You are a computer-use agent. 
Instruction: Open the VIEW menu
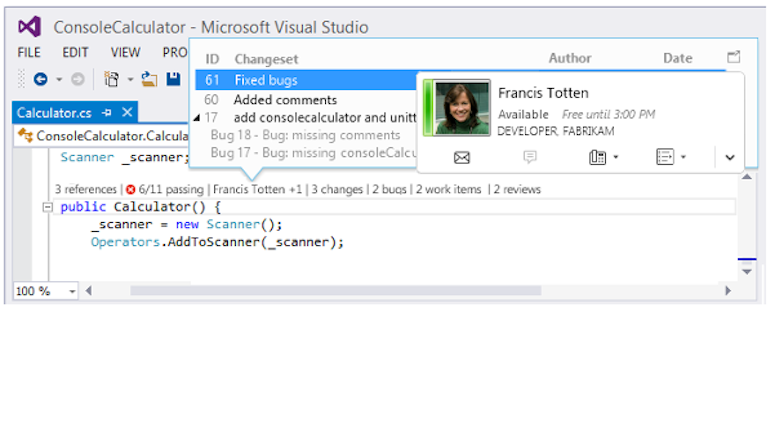[125, 52]
